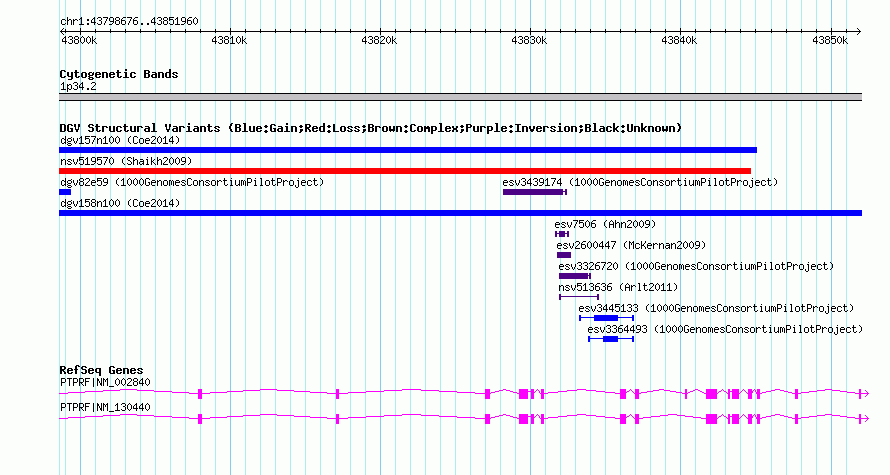Click the 43850k ruler position
Screen dimensions: 890x475
830,40
